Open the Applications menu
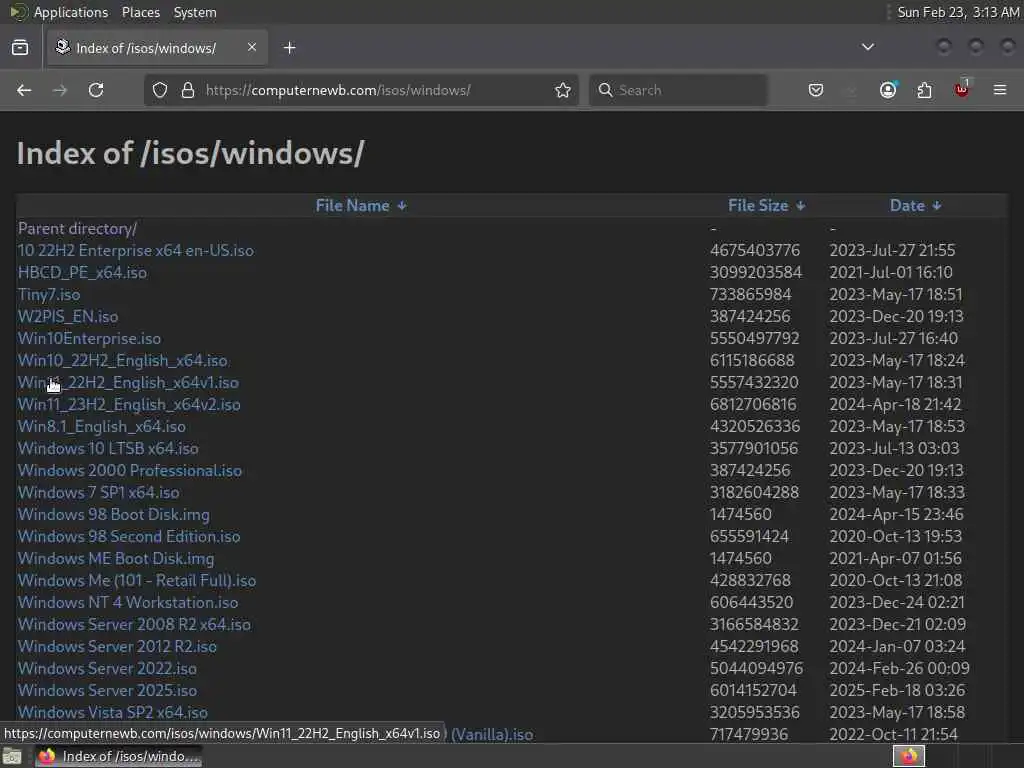1024x768 pixels. (x=71, y=12)
